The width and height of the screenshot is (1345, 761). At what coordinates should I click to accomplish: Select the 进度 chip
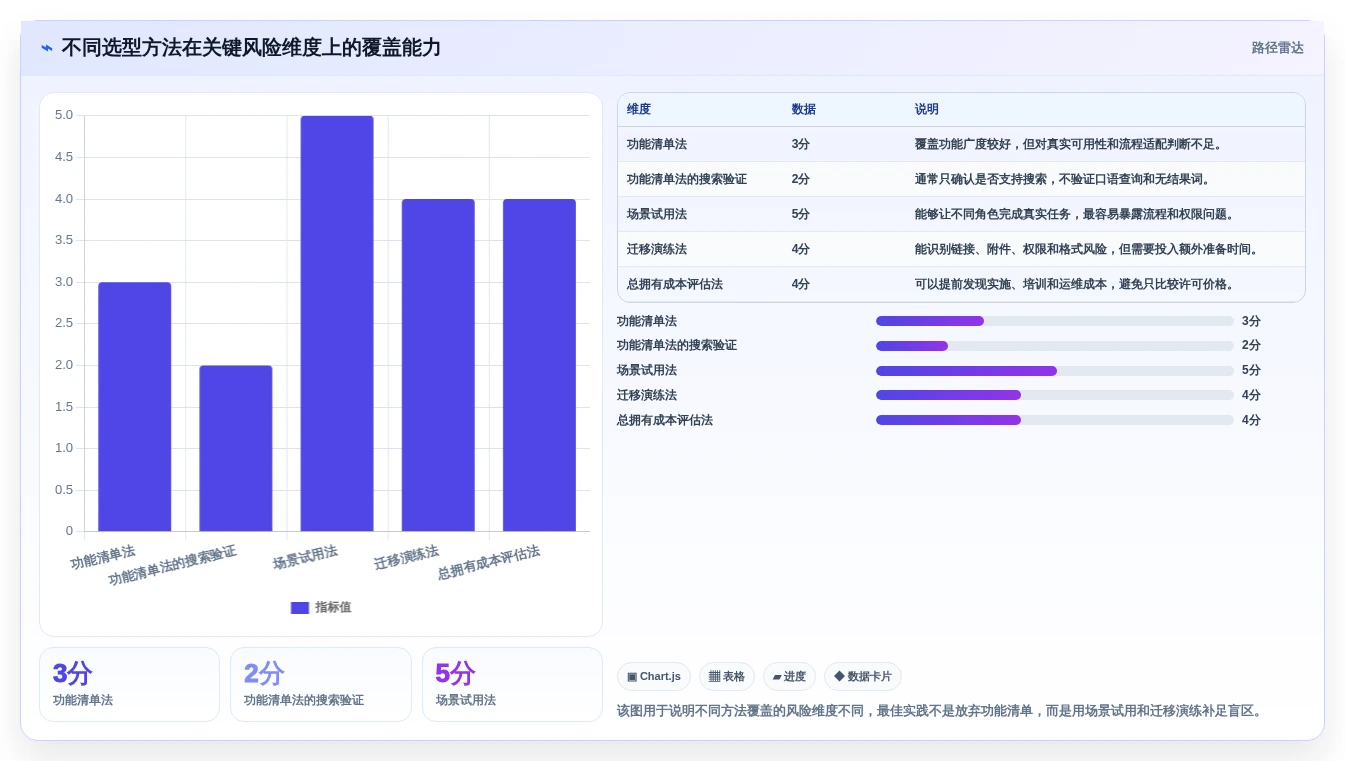point(789,677)
